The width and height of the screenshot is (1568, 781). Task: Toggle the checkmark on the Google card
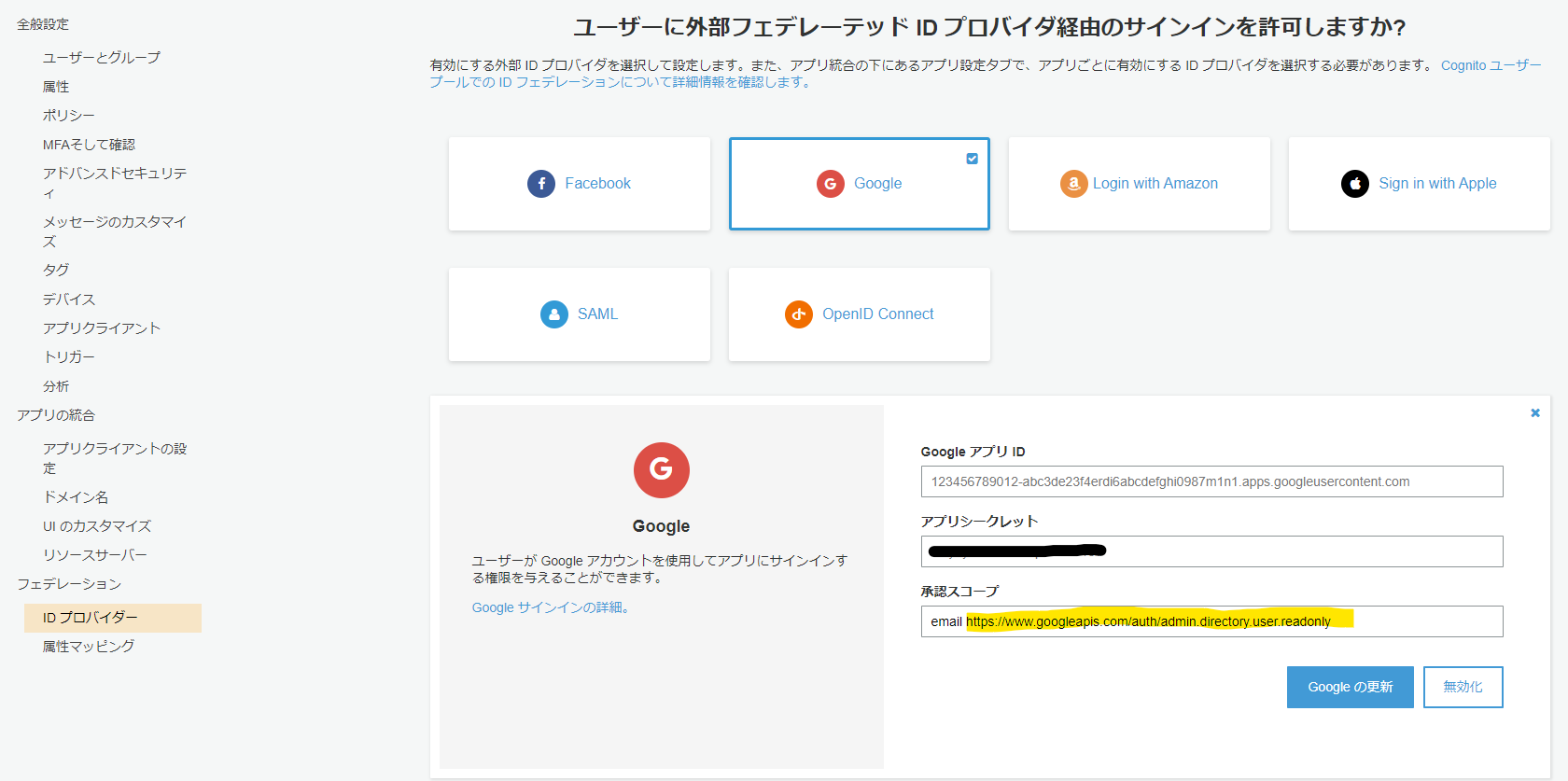(x=972, y=159)
